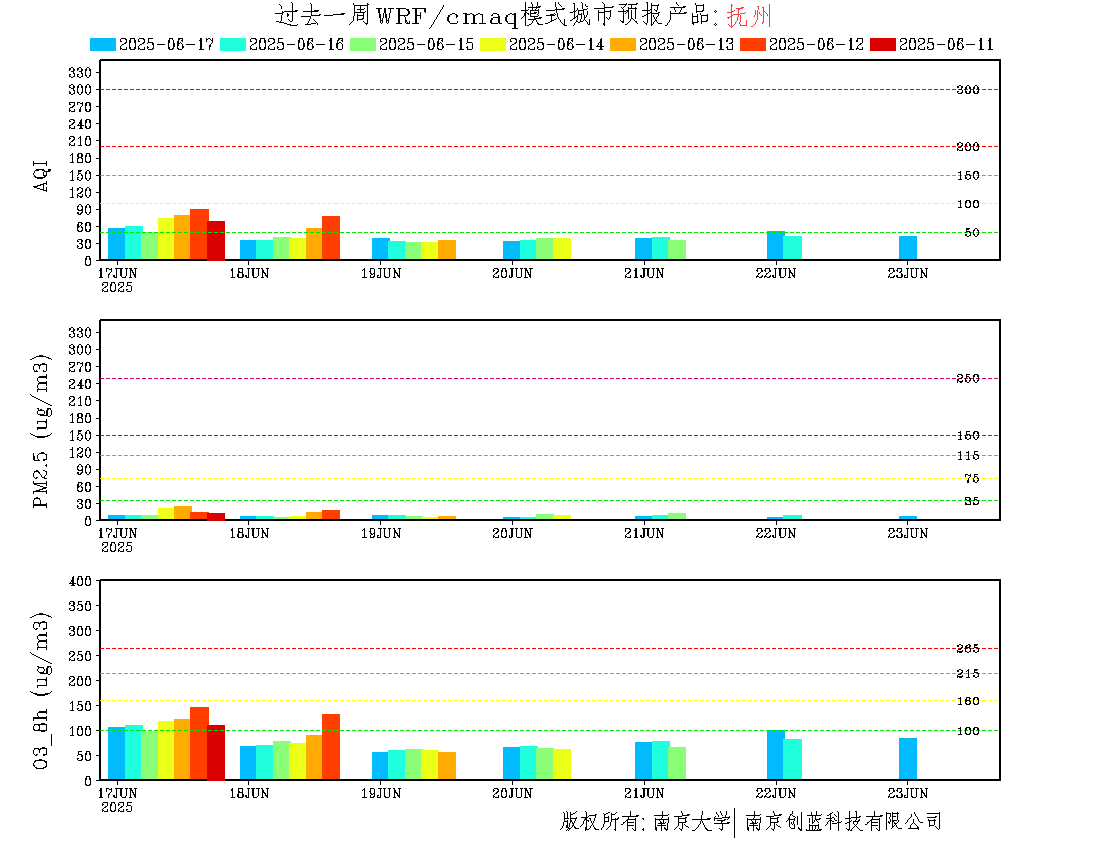Click the blue AQI bar on 22JUN

coord(776,245)
